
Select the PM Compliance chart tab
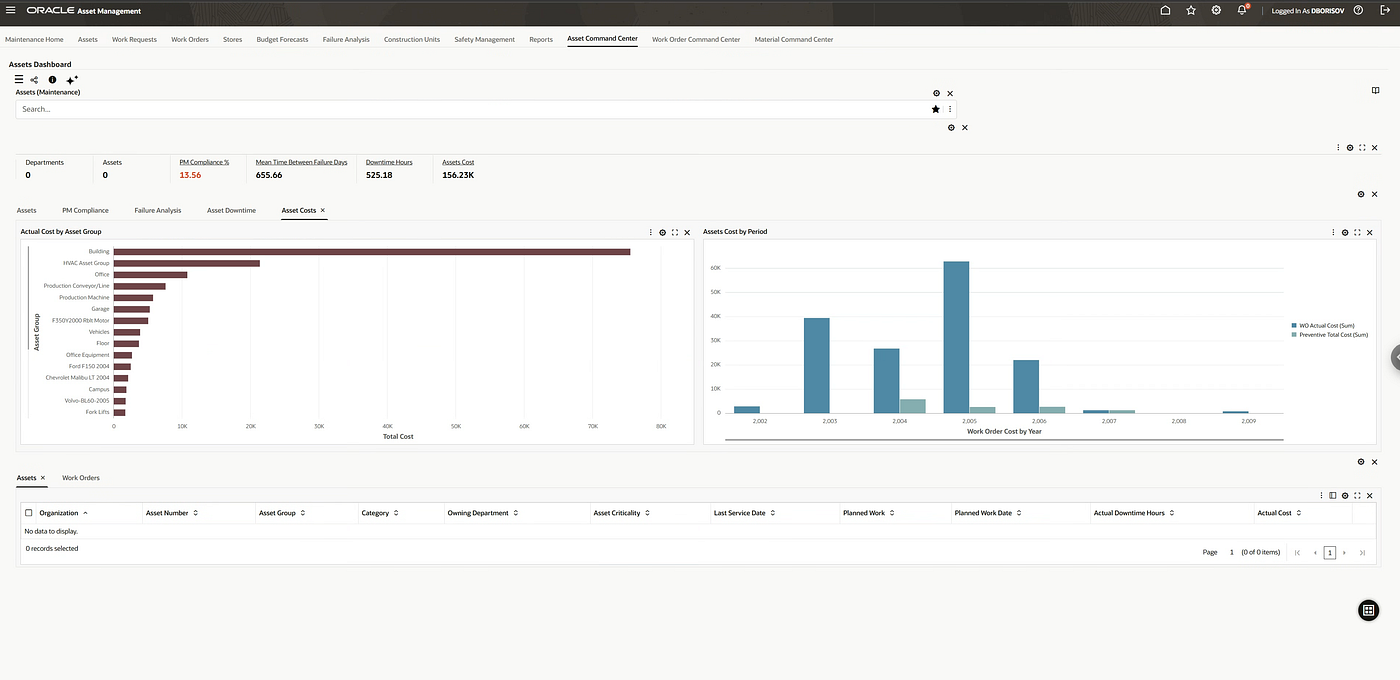tap(85, 211)
